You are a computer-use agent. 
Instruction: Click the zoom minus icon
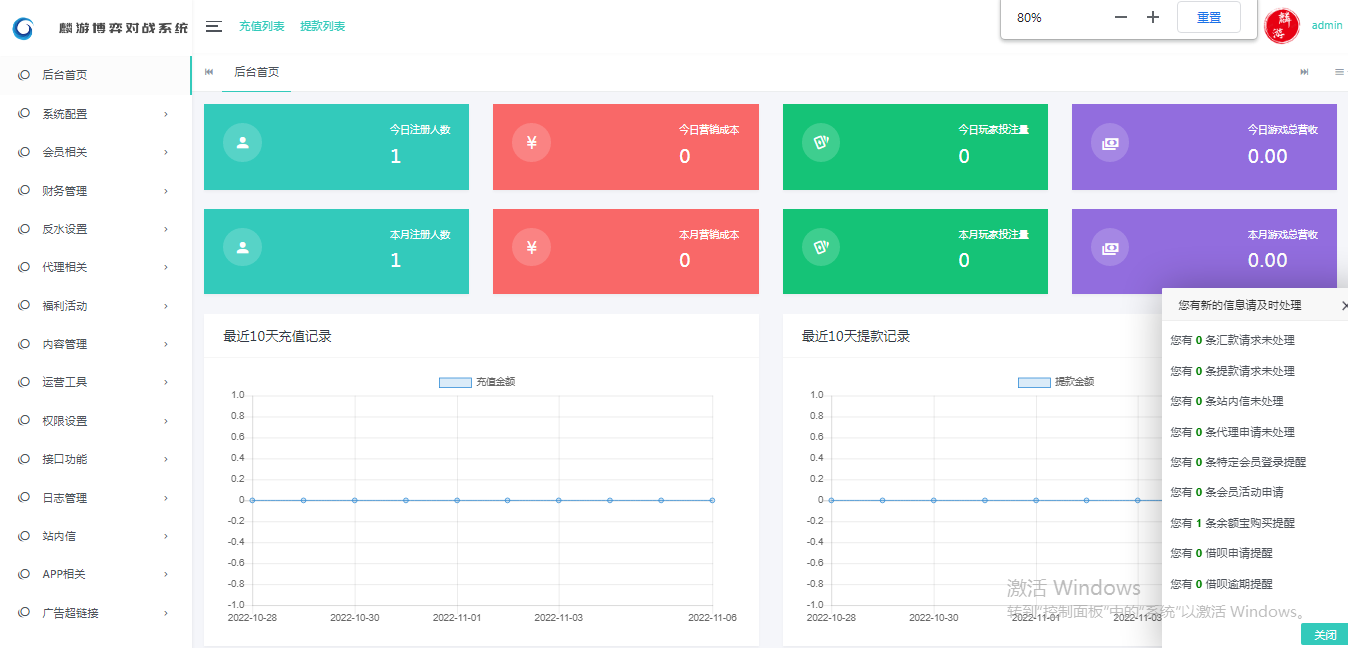[1120, 17]
